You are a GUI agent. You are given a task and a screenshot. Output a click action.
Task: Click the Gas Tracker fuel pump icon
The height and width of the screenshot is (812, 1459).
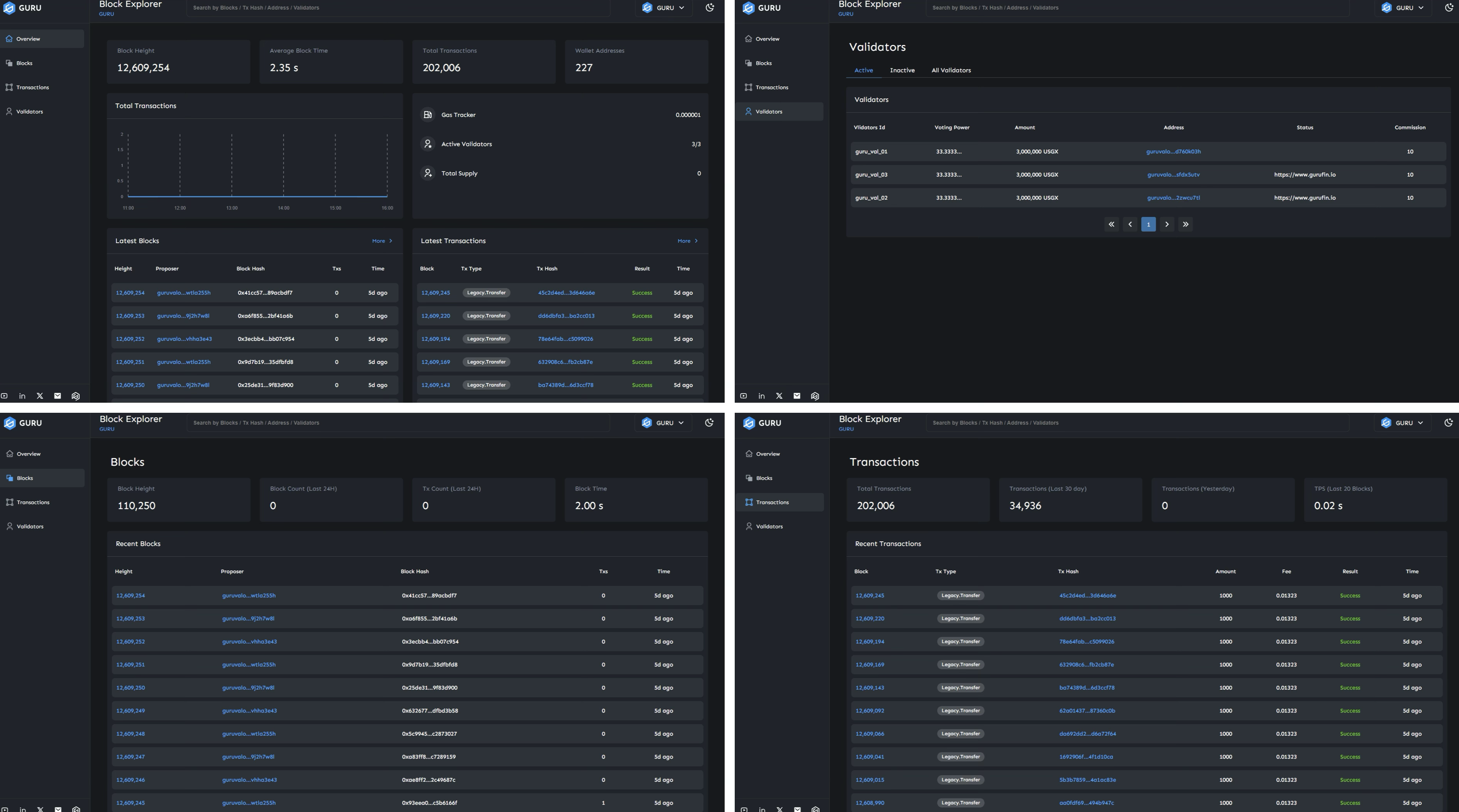pos(428,115)
